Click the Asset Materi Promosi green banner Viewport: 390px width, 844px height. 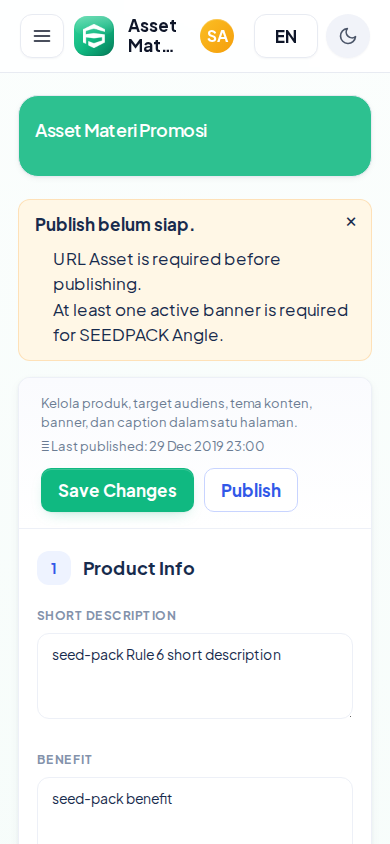(195, 136)
